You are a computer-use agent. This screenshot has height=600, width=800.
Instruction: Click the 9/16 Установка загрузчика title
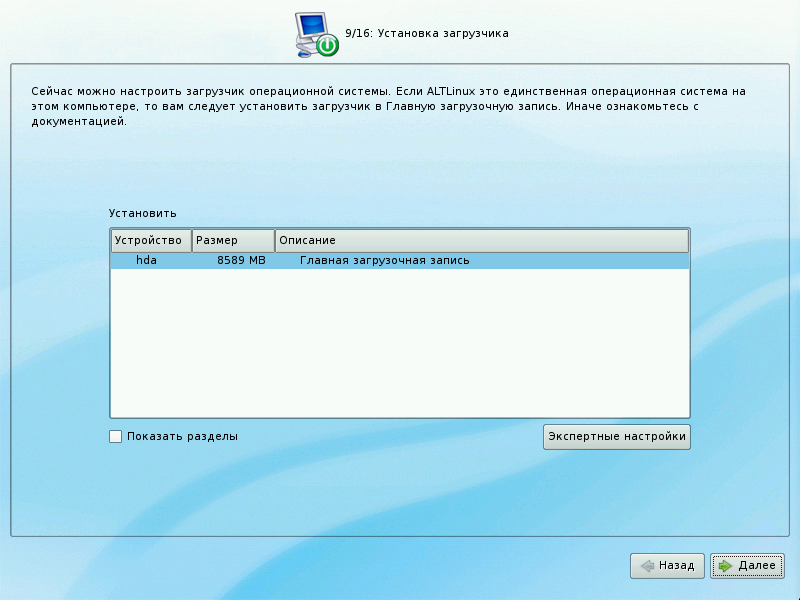(x=427, y=33)
